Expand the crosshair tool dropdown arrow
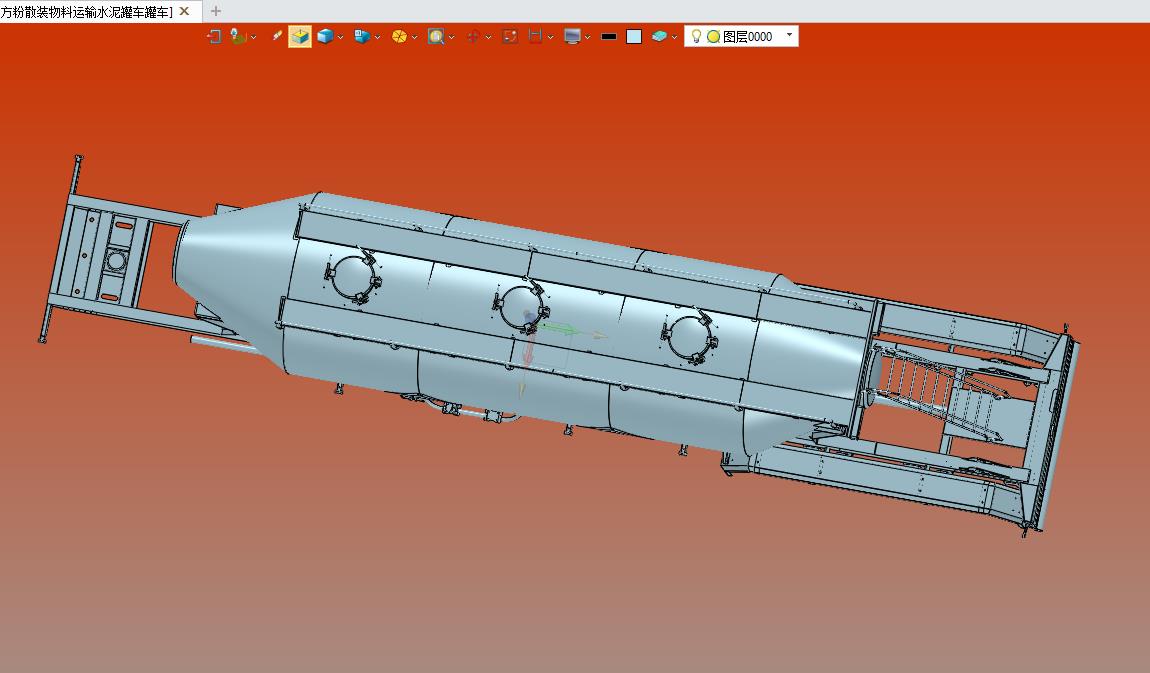Image resolution: width=1150 pixels, height=673 pixels. 488,37
